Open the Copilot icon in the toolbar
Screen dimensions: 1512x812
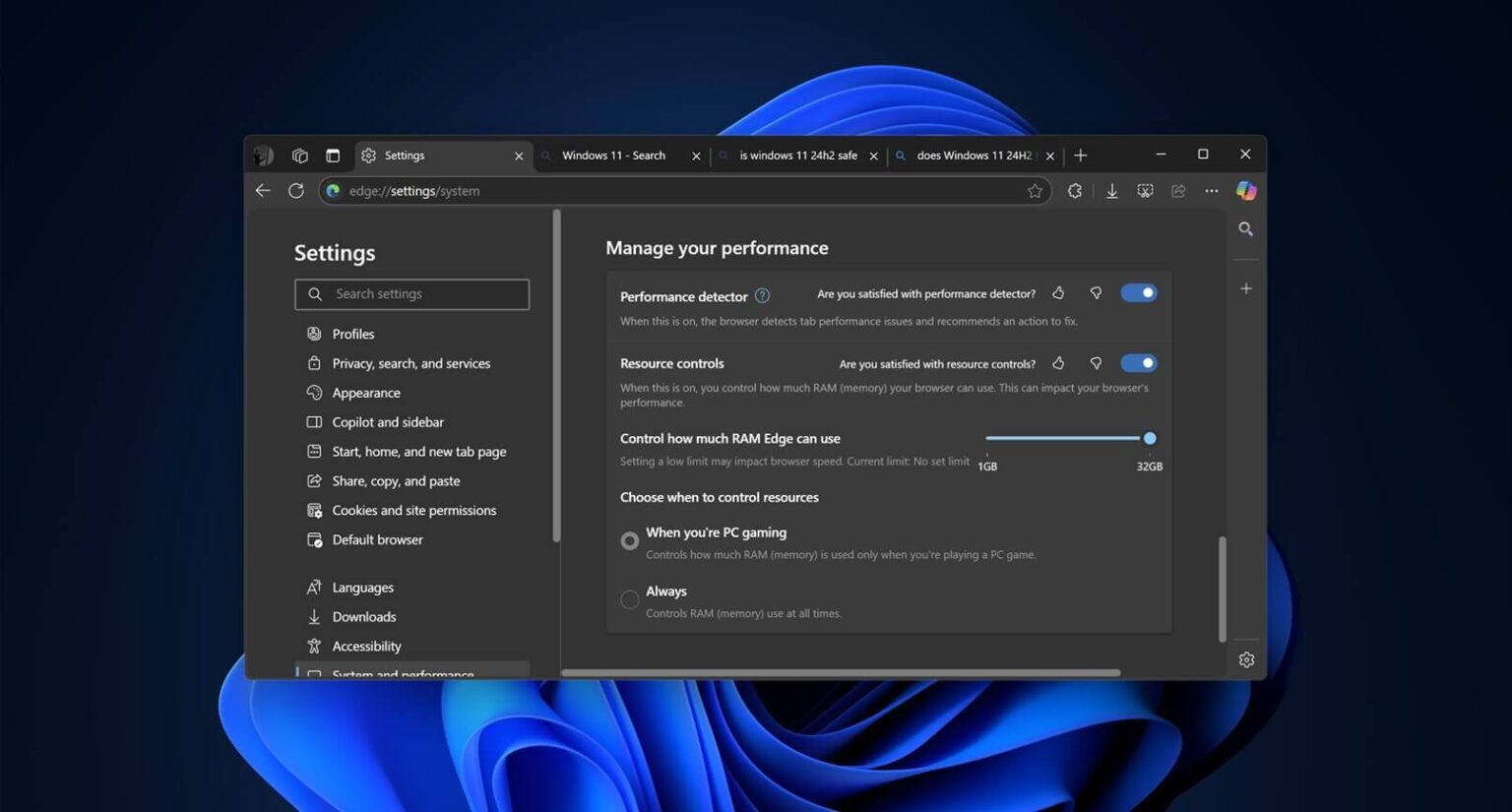point(1245,191)
